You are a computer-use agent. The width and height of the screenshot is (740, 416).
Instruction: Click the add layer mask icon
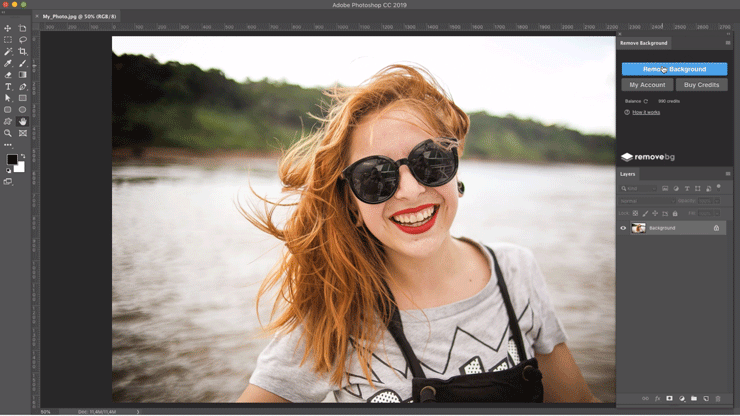[x=669, y=398]
